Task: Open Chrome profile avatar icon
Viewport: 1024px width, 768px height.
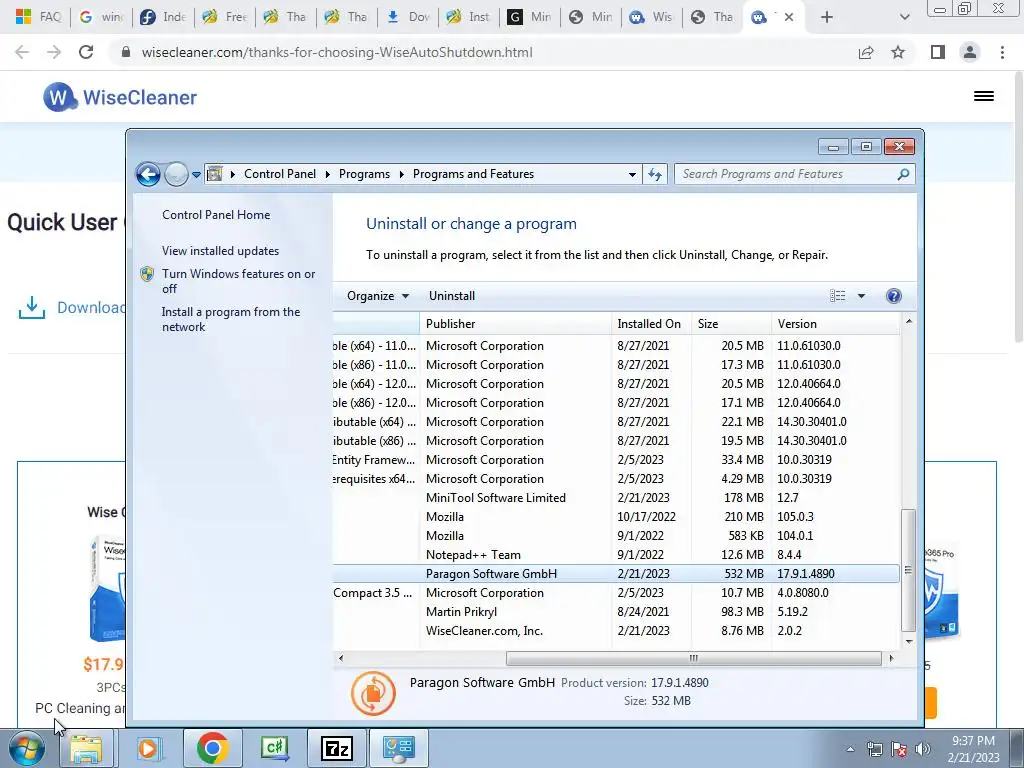Action: click(970, 52)
